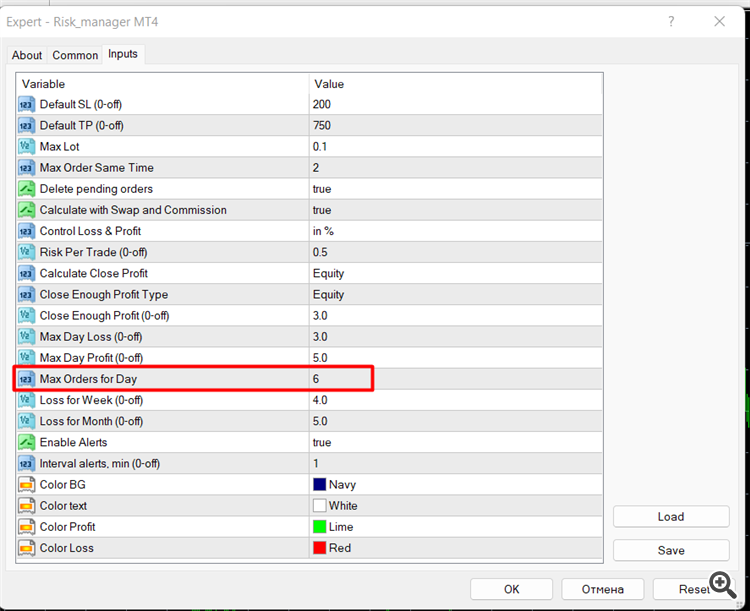
Task: Edit the Max Lot value 0.1
Action: (x=456, y=146)
